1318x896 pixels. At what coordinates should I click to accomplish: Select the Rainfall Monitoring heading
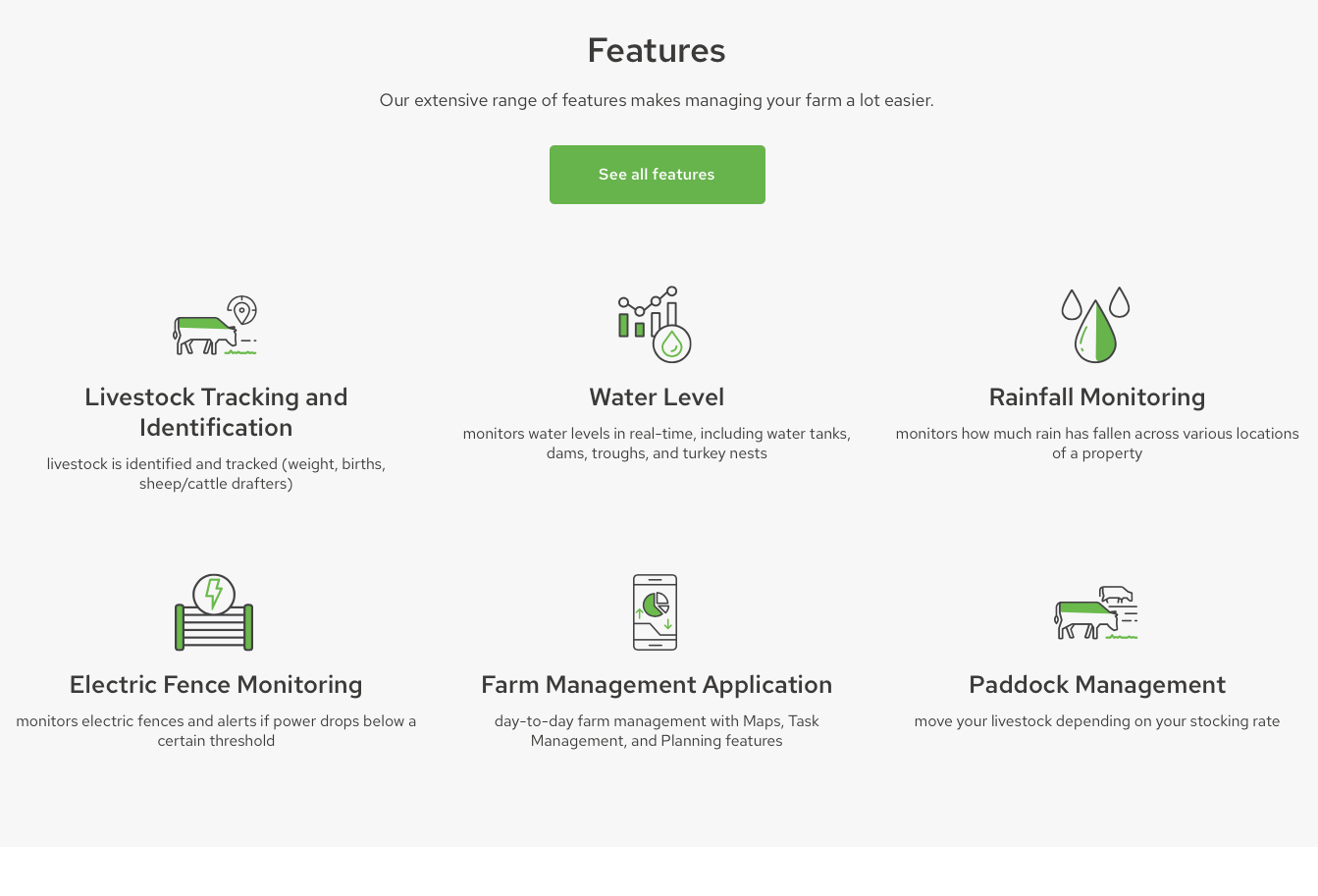tap(1097, 397)
